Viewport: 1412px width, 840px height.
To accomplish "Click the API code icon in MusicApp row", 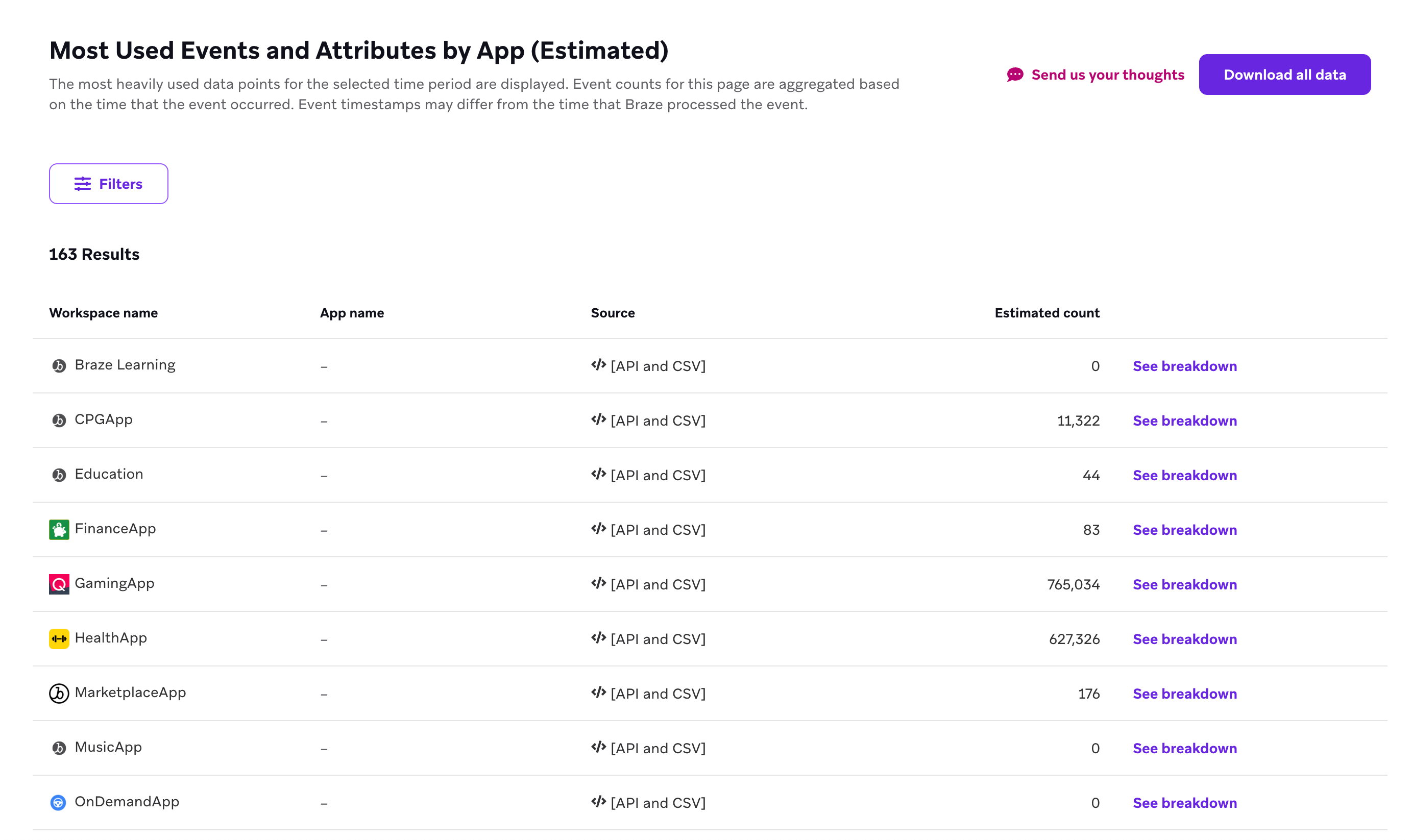I will point(598,747).
